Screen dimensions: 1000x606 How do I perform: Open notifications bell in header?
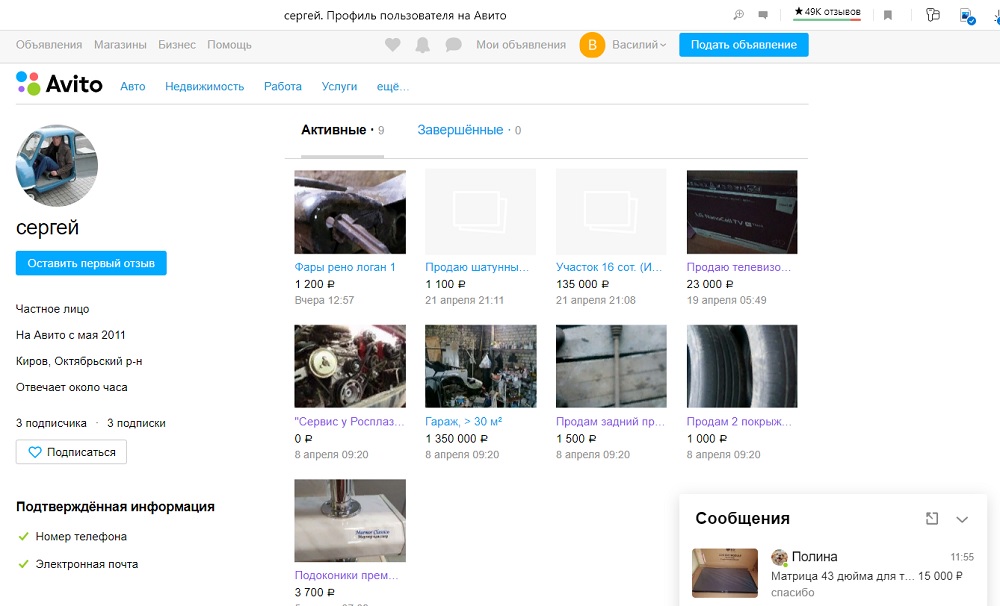[423, 45]
